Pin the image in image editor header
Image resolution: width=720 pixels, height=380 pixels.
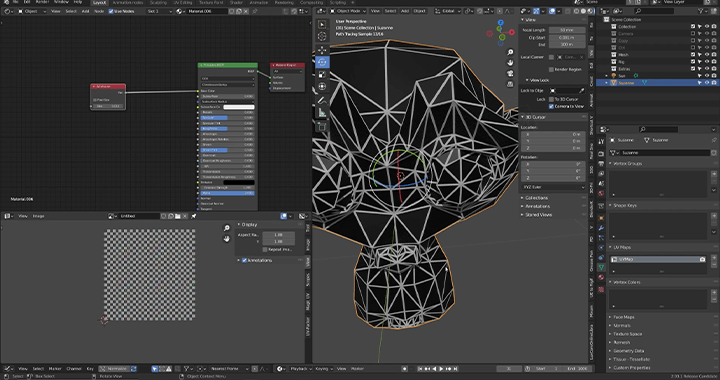[193, 216]
